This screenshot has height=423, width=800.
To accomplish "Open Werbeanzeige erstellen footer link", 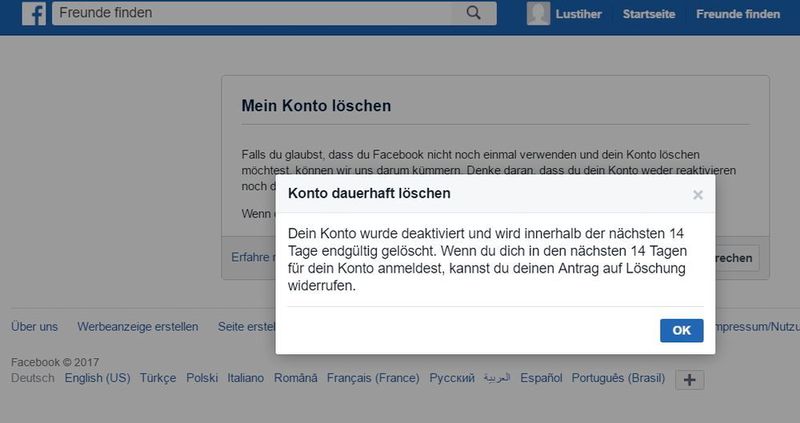I will (x=138, y=327).
